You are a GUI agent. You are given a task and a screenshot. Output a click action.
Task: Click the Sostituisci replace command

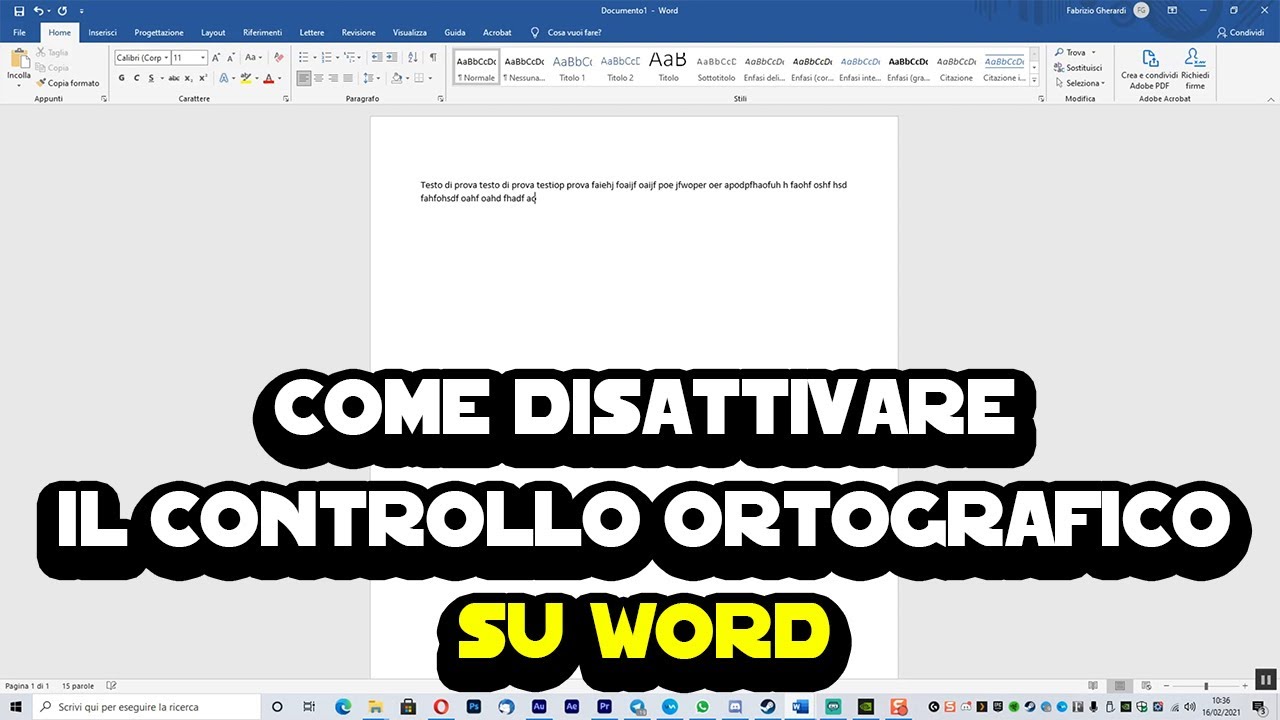pyautogui.click(x=1078, y=68)
